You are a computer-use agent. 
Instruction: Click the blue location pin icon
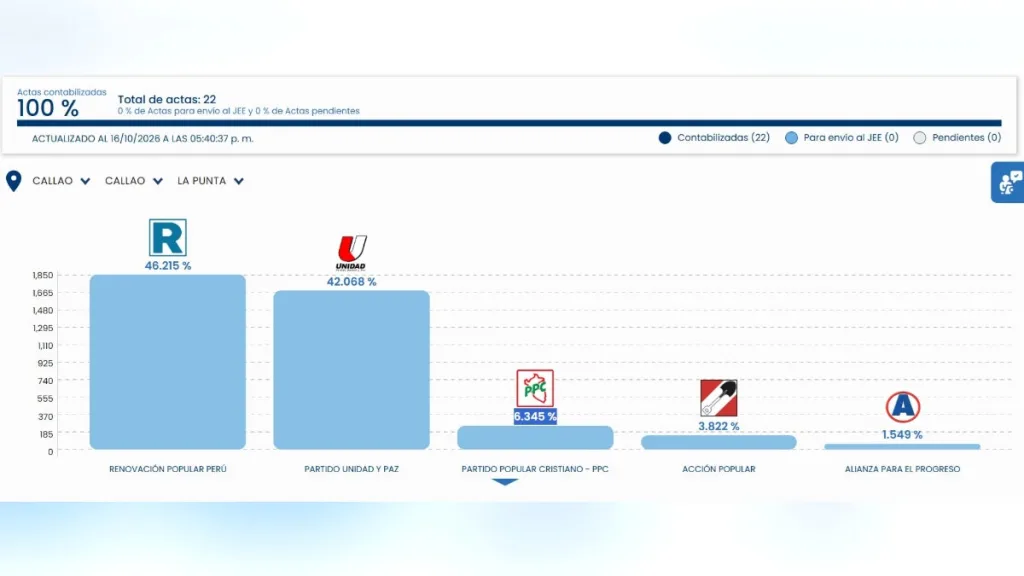click(x=14, y=181)
